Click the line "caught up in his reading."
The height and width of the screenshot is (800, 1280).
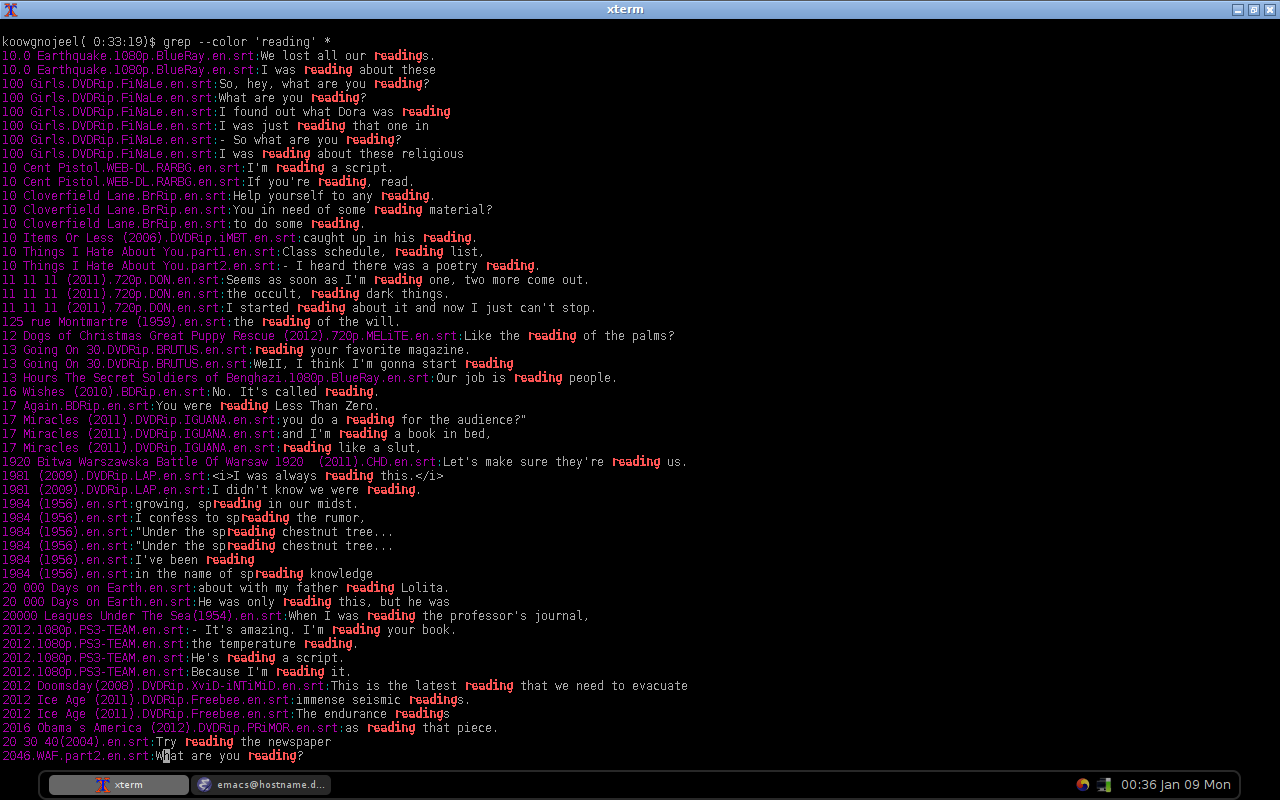pyautogui.click(x=390, y=238)
